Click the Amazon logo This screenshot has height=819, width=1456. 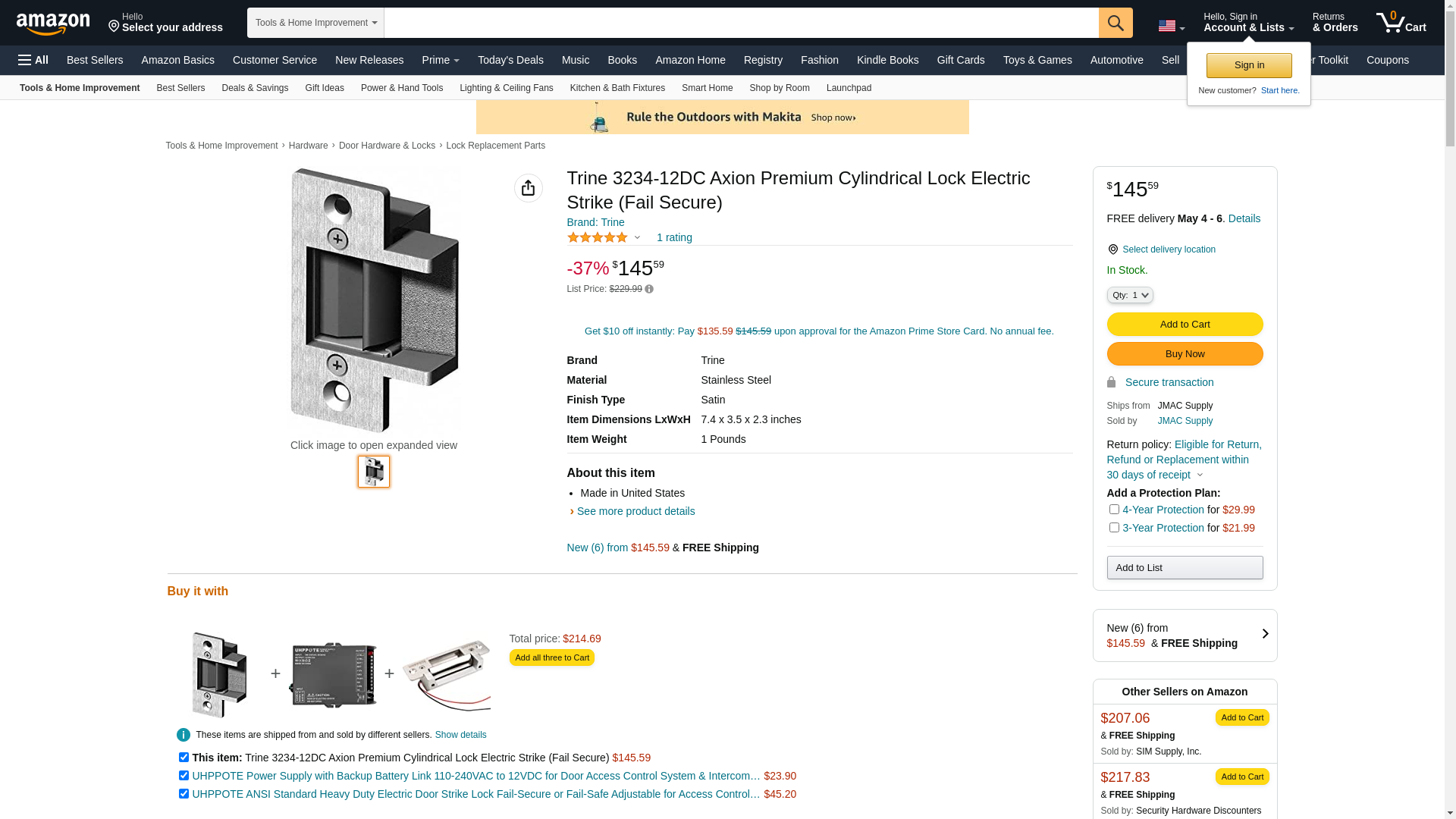tap(53, 24)
